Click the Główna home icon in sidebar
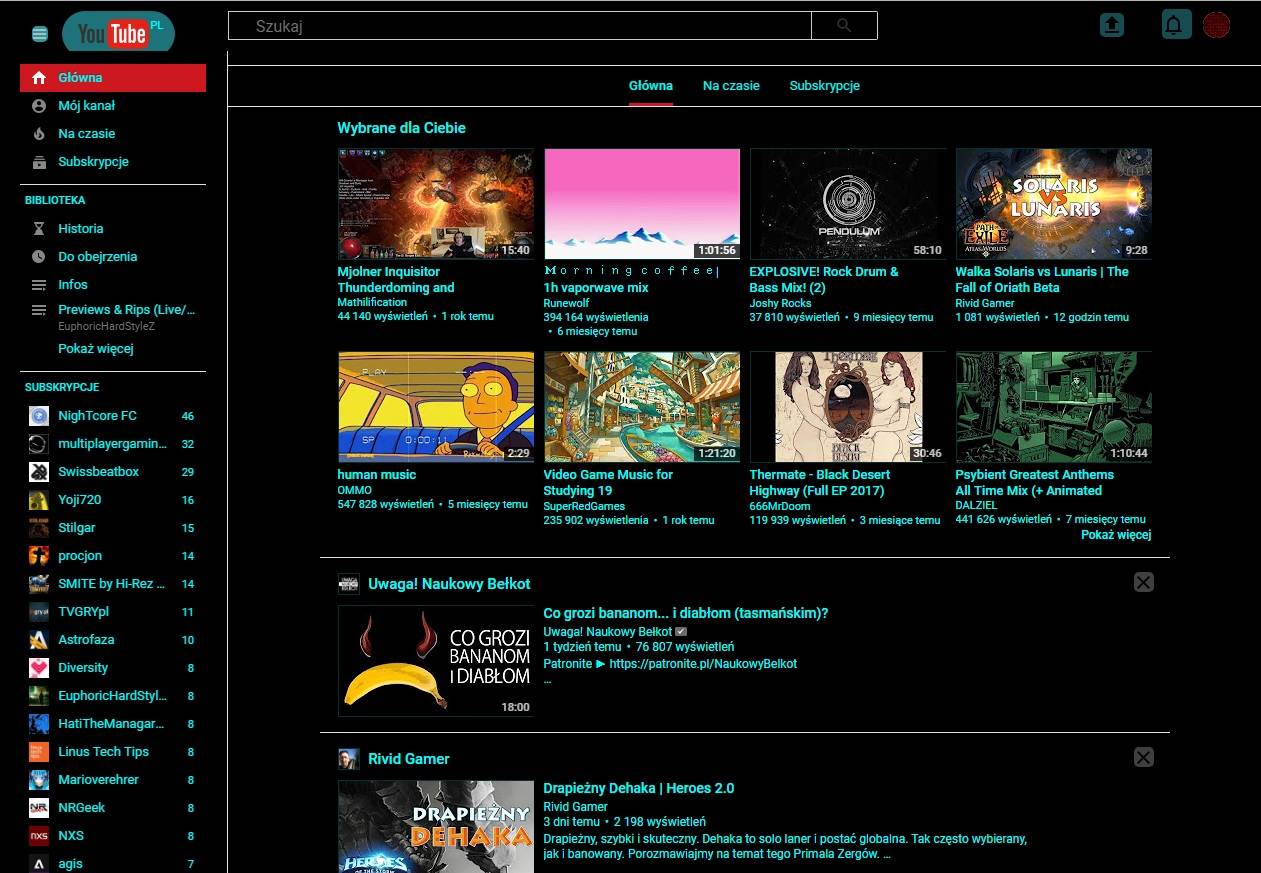This screenshot has width=1261, height=873. pyautogui.click(x=39, y=78)
